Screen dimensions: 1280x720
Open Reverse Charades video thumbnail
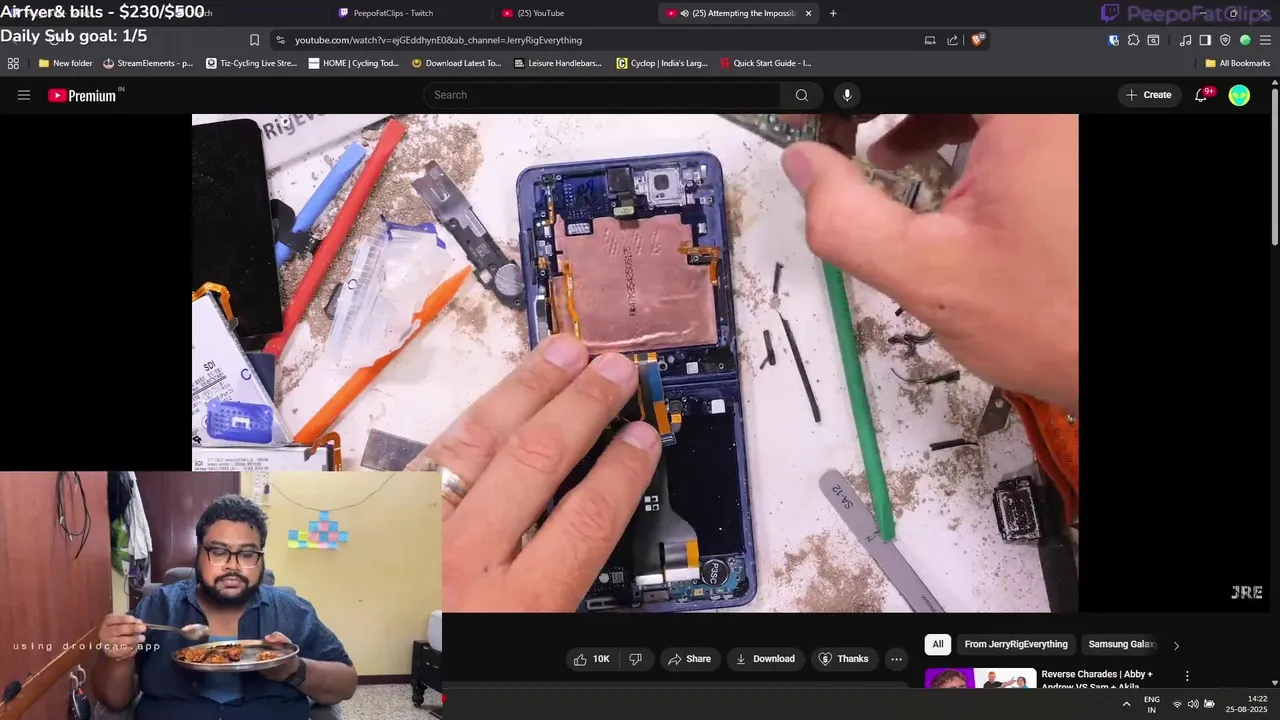pos(980,678)
